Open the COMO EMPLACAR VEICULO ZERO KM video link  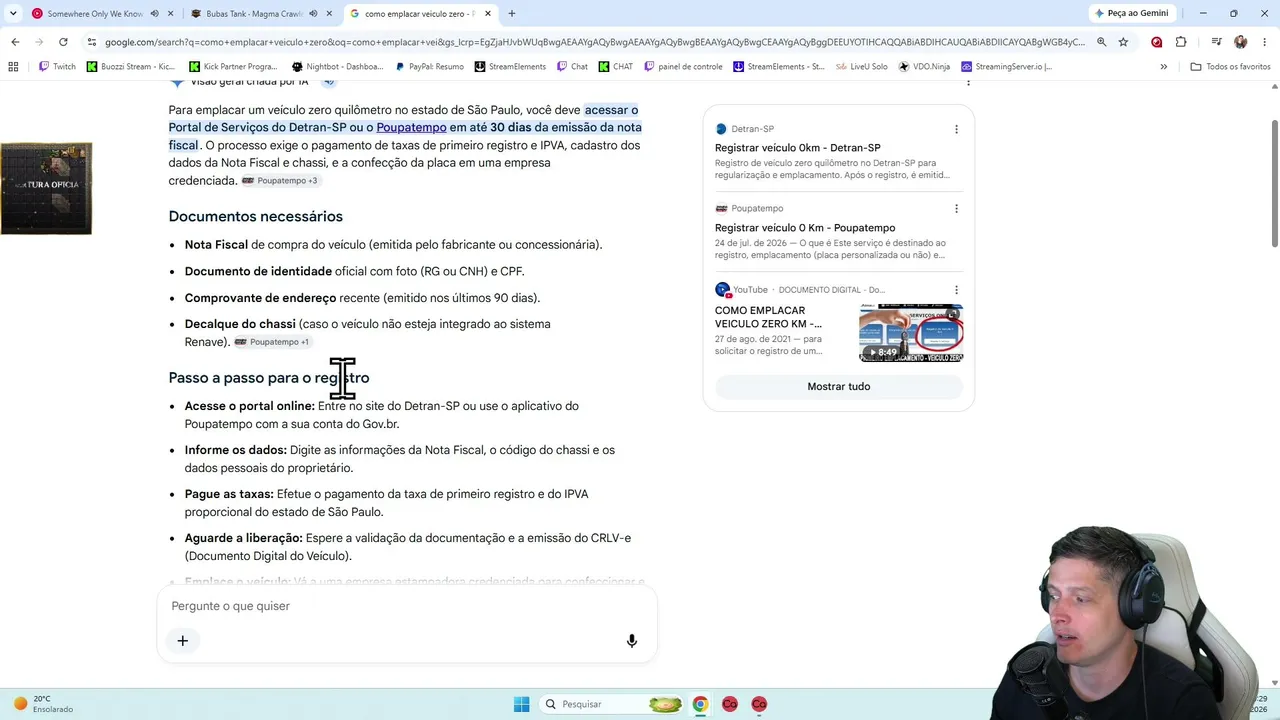click(768, 317)
